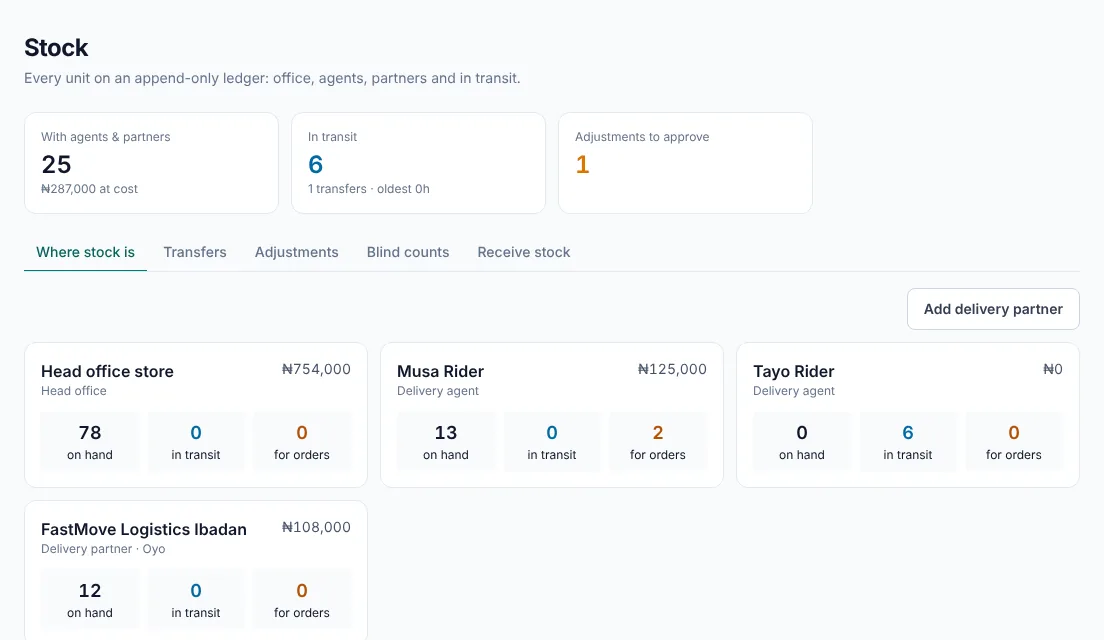Click the ₦125,000 value on Musa Rider
Screen dimensions: 1104x640
672,369
